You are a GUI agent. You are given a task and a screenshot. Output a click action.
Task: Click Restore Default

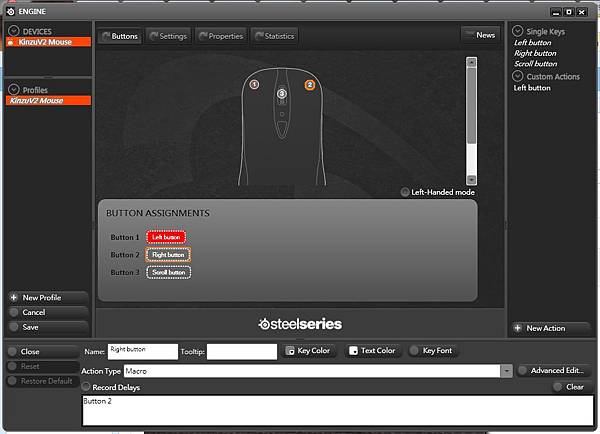(43, 381)
